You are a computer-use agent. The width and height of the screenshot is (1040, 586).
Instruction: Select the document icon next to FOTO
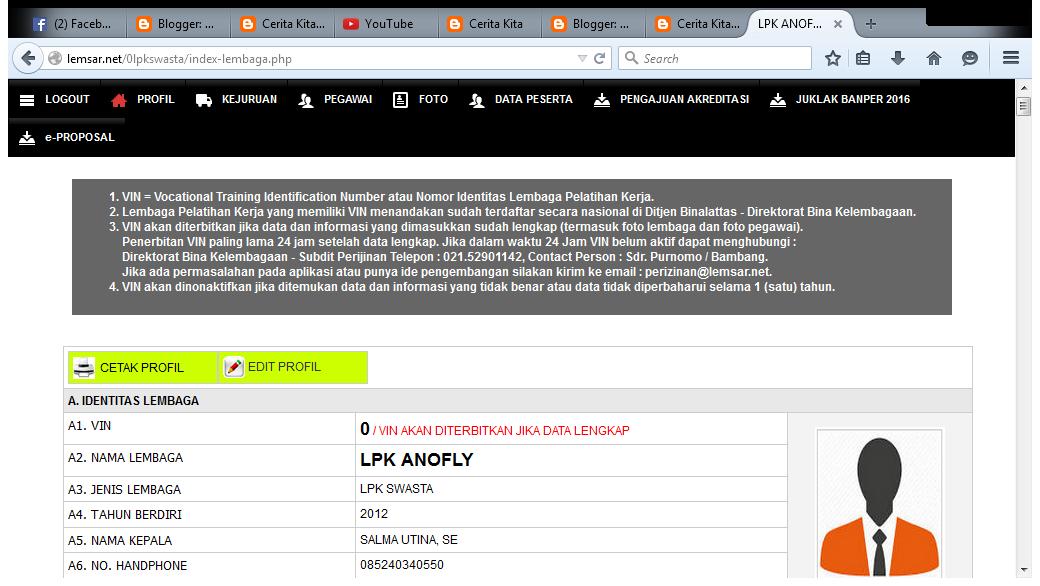pyautogui.click(x=400, y=99)
